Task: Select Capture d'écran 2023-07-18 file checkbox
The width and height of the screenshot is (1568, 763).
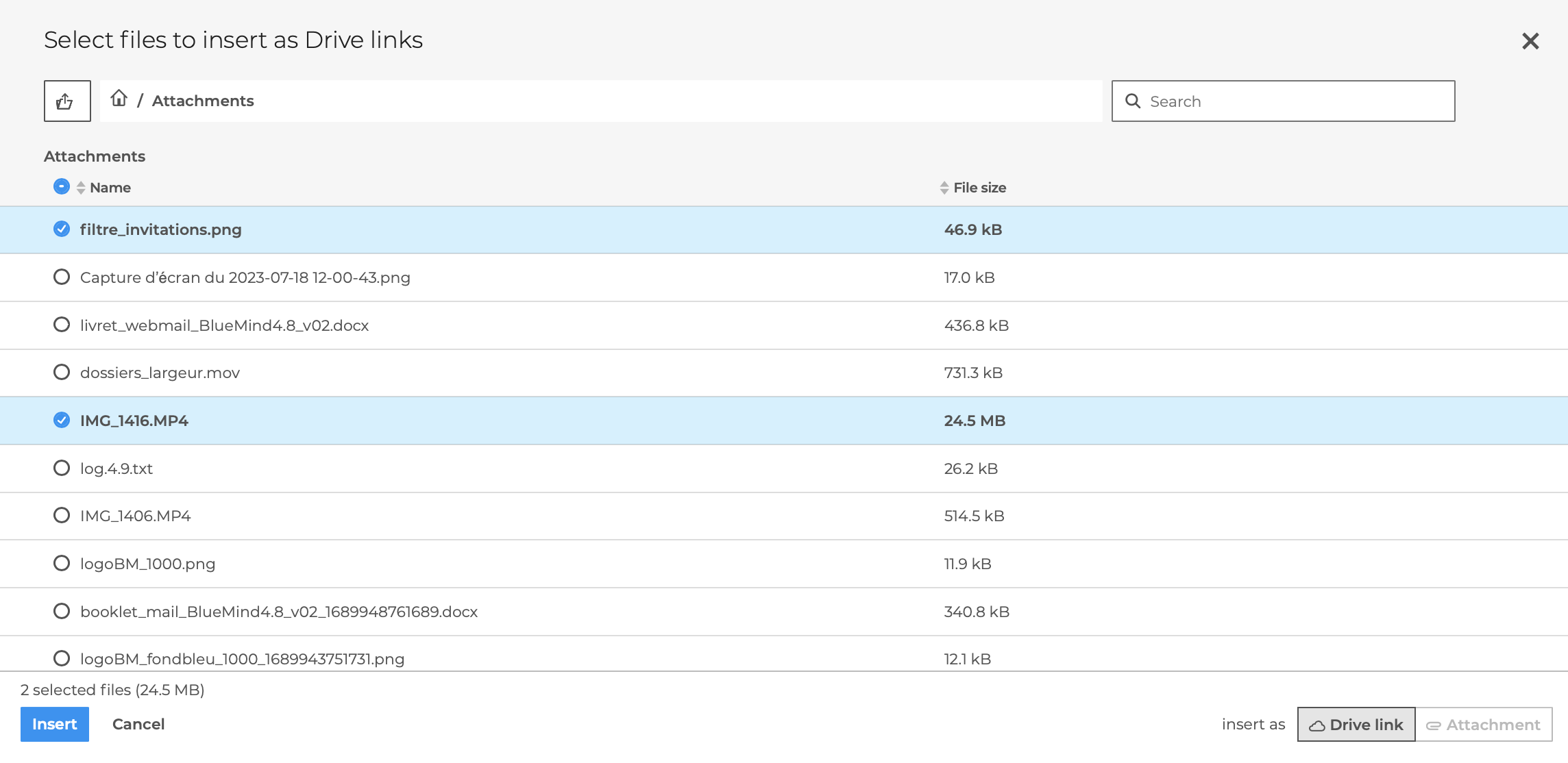Action: 62,277
